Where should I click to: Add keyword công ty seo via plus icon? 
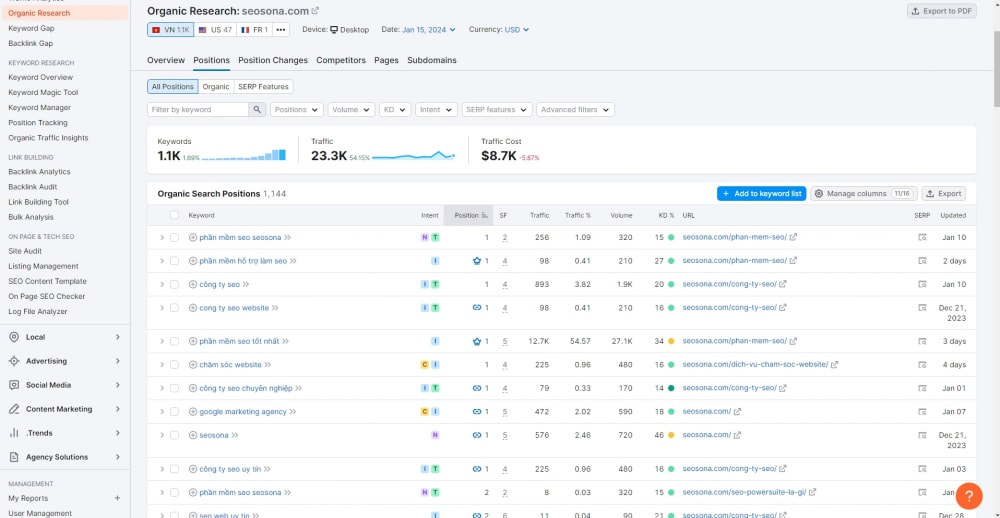pyautogui.click(x=193, y=285)
